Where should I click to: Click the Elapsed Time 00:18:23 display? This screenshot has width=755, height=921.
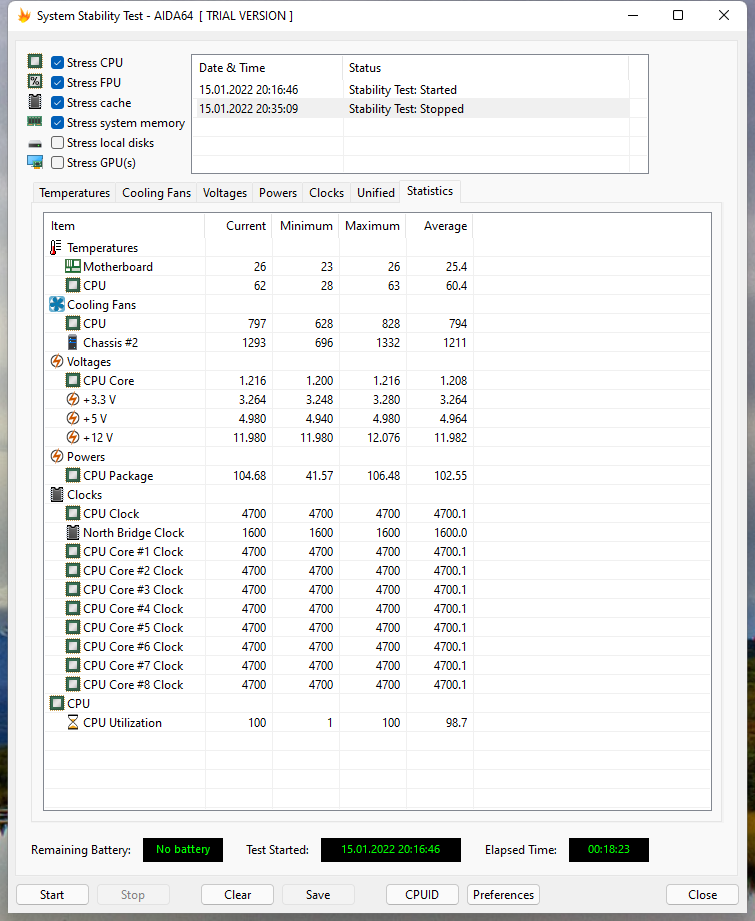pos(609,849)
